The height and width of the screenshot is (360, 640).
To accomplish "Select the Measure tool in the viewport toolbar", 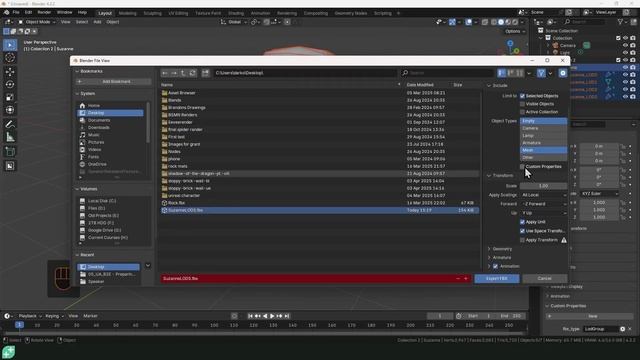I will pos(10,137).
